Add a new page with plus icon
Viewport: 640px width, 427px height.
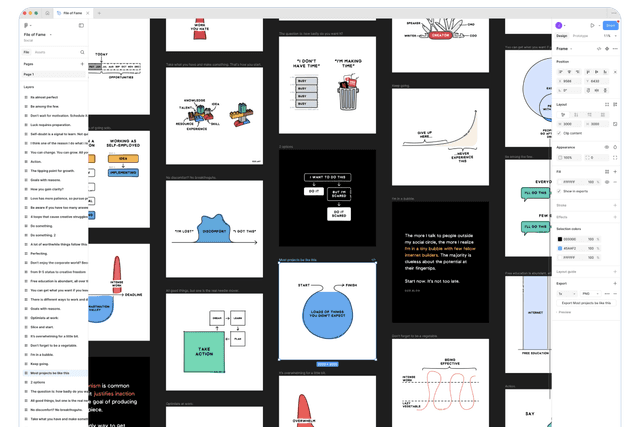pyautogui.click(x=82, y=63)
